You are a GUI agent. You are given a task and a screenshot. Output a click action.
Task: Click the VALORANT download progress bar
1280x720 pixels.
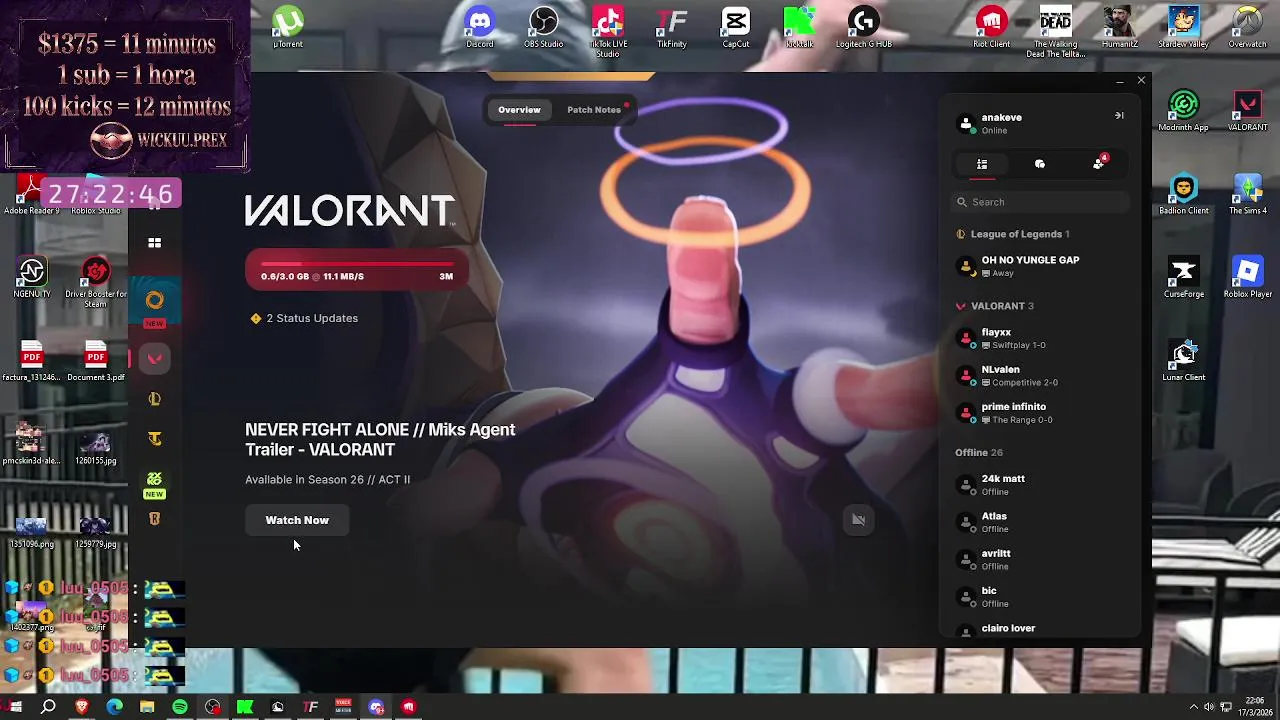[x=357, y=272]
